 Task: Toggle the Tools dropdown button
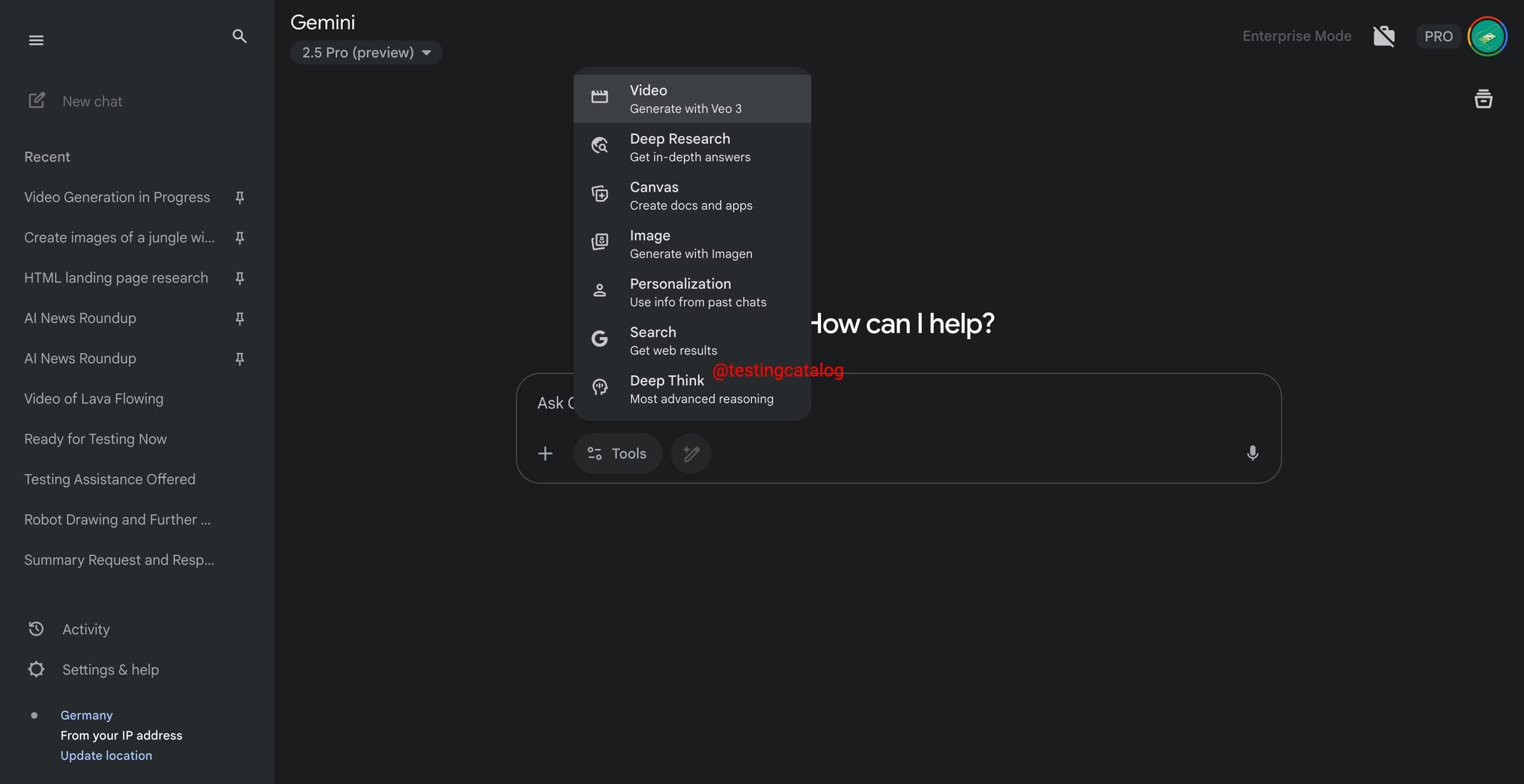pyautogui.click(x=617, y=453)
